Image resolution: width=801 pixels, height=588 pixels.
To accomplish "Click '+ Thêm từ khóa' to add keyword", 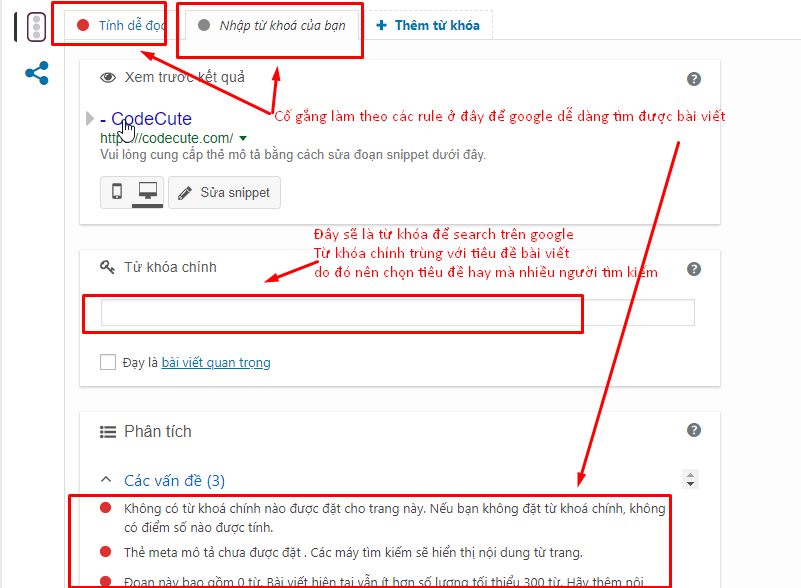I will (x=427, y=26).
